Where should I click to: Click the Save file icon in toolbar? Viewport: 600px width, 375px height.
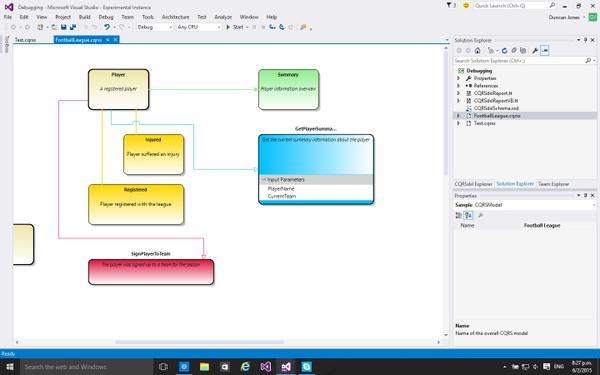(x=64, y=27)
